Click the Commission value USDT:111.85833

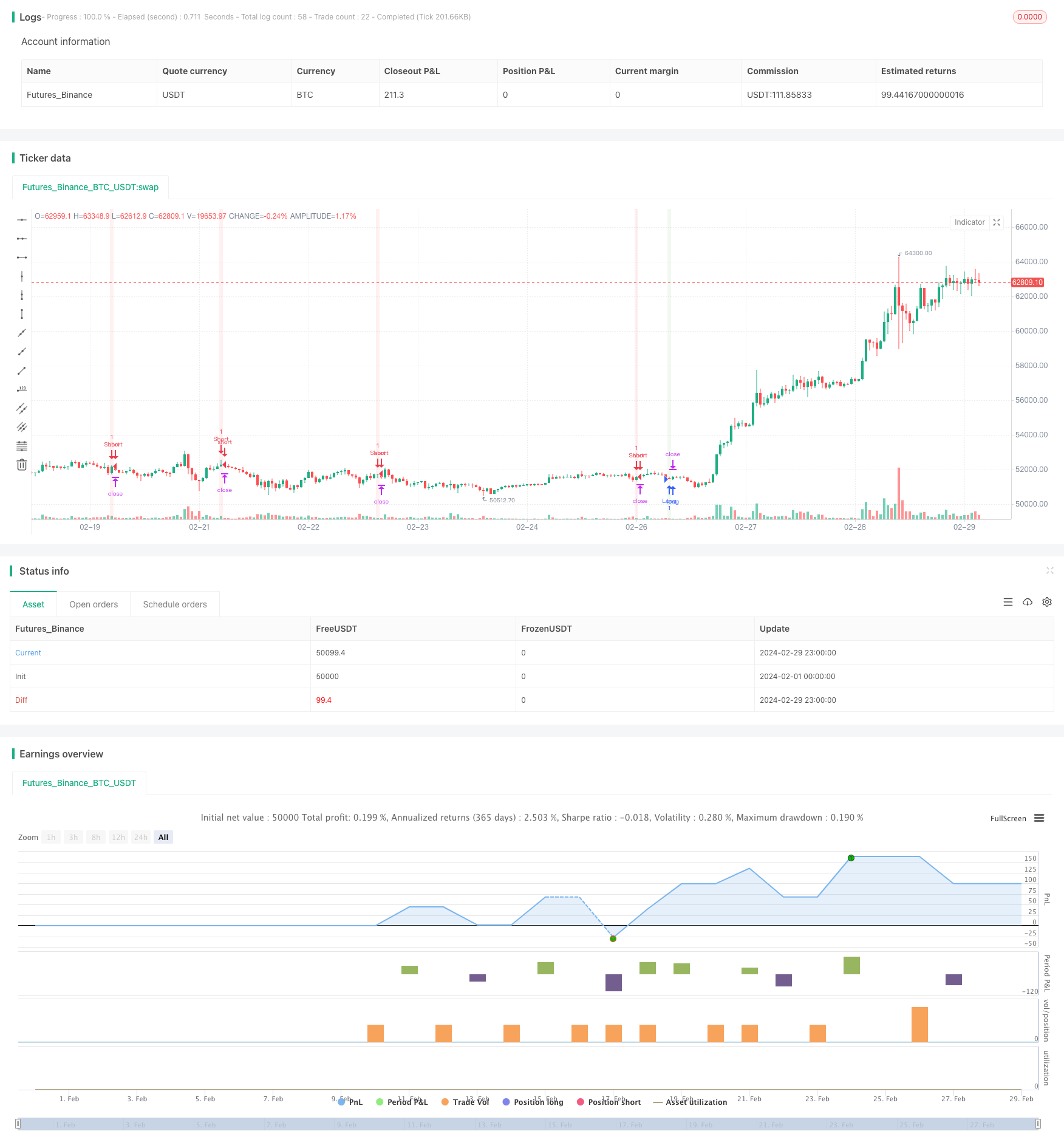point(779,95)
